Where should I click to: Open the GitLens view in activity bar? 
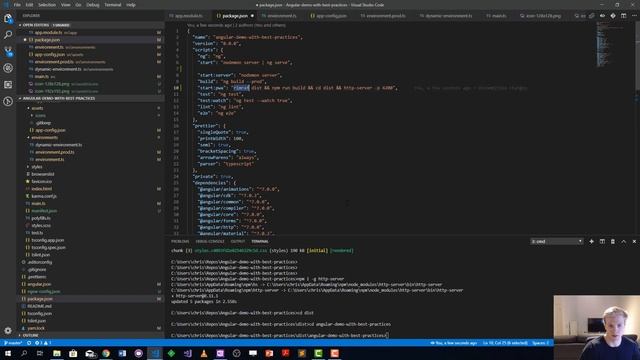click(x=8, y=101)
